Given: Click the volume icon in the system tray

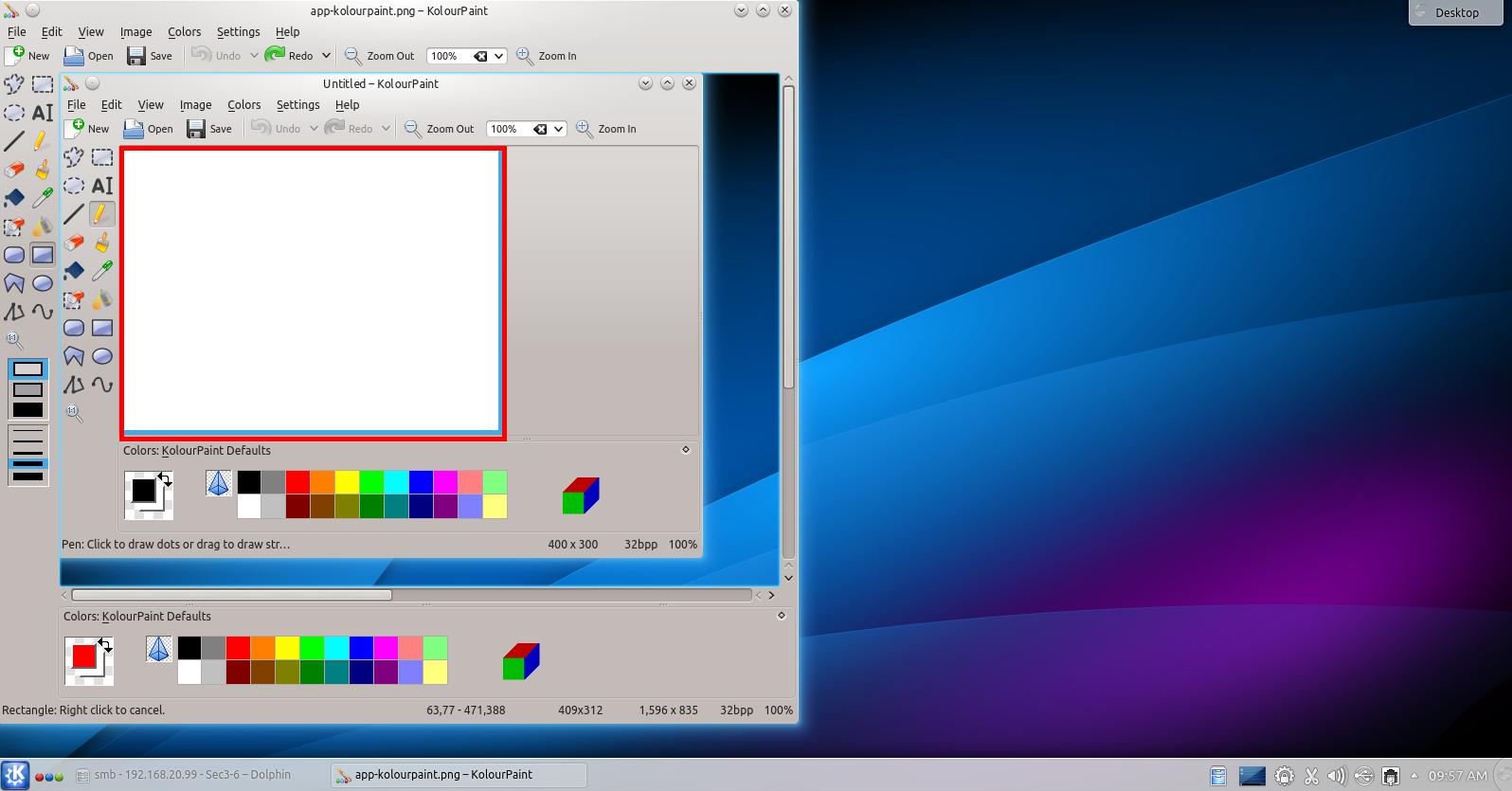Looking at the screenshot, I should point(1337,776).
